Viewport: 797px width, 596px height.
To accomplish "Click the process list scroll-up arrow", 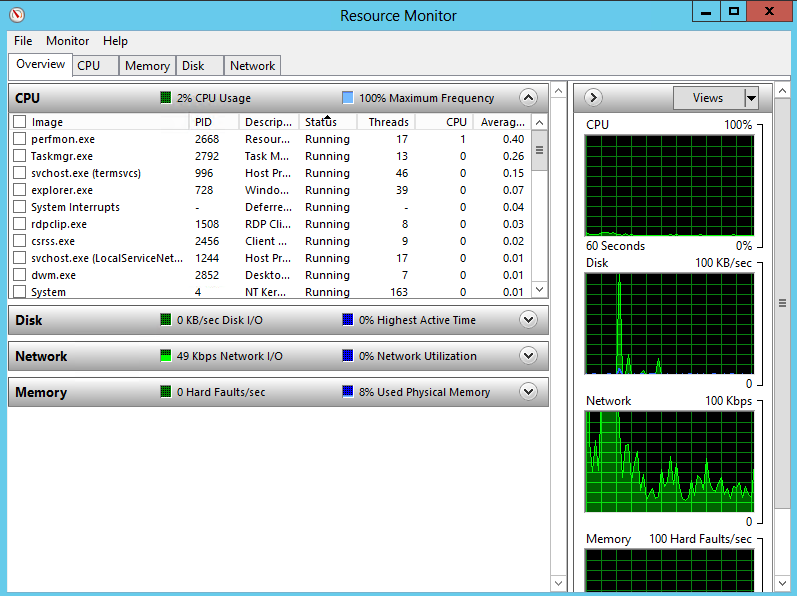I will (x=540, y=122).
